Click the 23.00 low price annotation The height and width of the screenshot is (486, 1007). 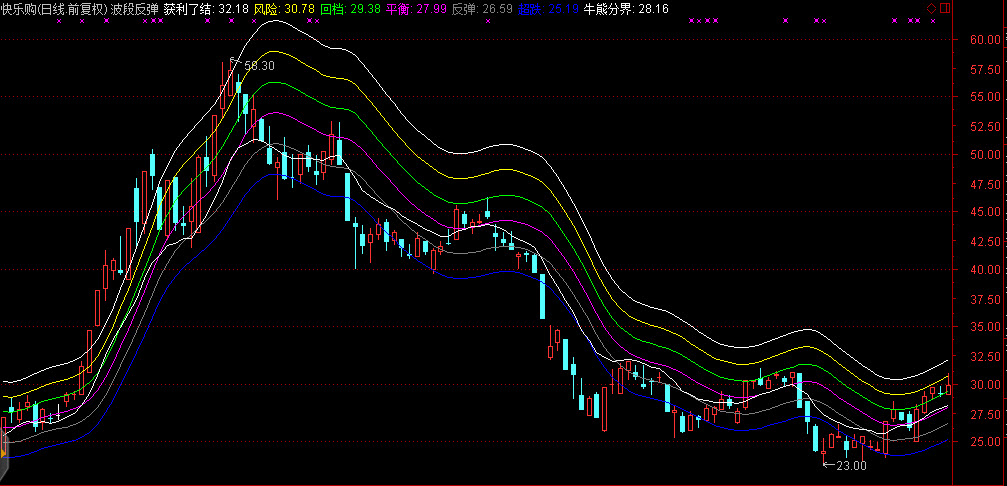pos(850,465)
